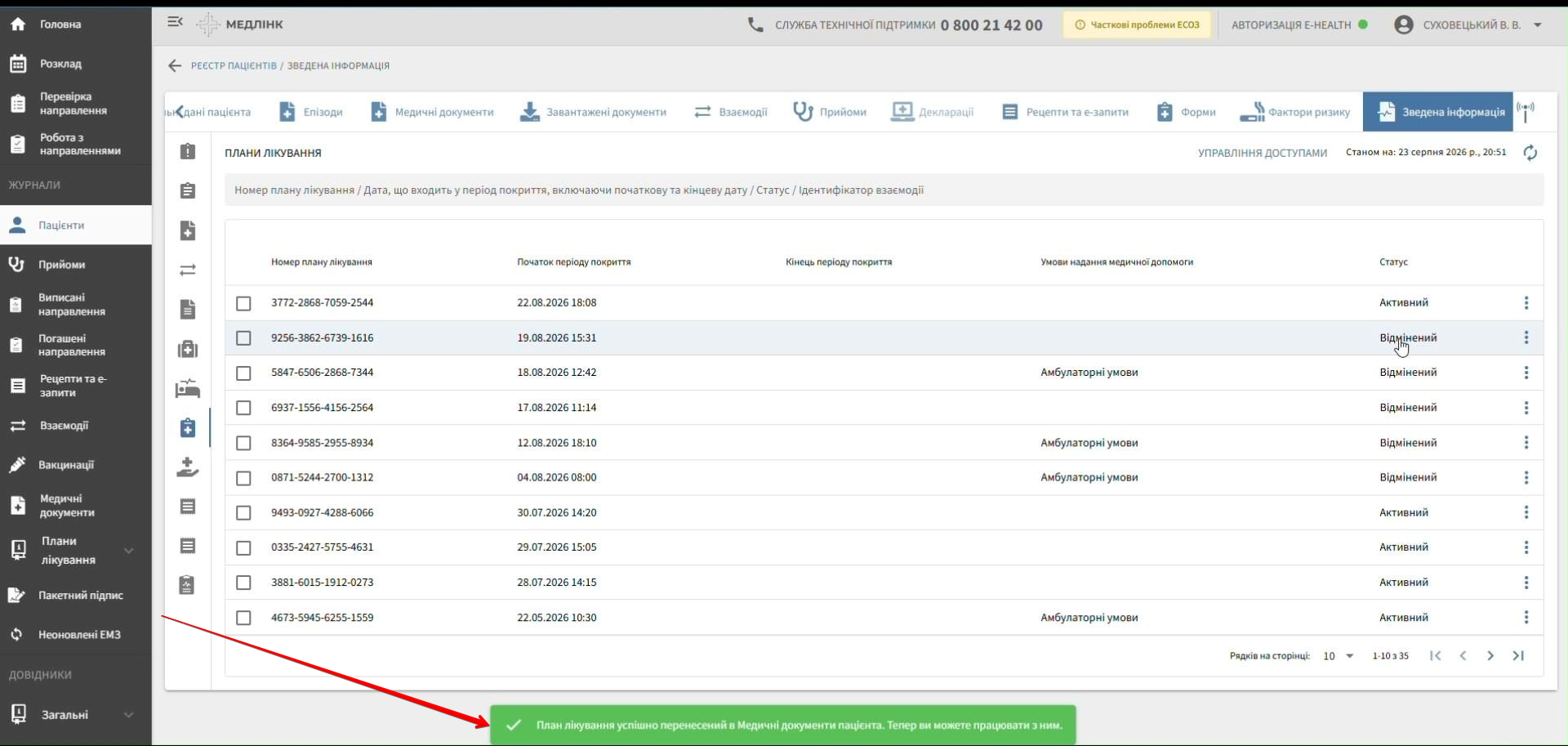The image size is (1568, 746).
Task: Open the user profile dropdown arrow
Action: tap(1537, 25)
